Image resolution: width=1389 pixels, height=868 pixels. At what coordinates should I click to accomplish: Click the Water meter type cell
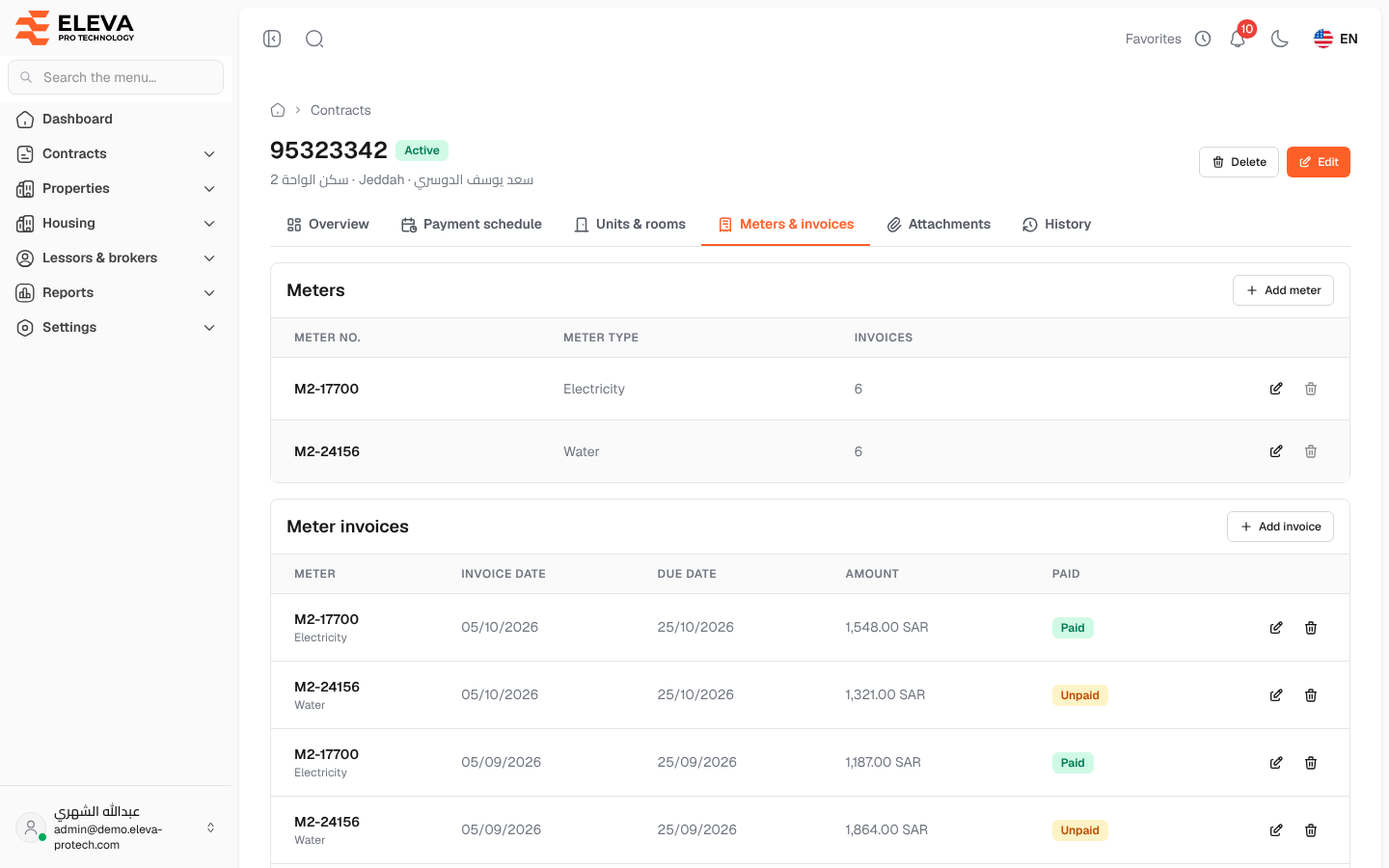click(x=582, y=451)
